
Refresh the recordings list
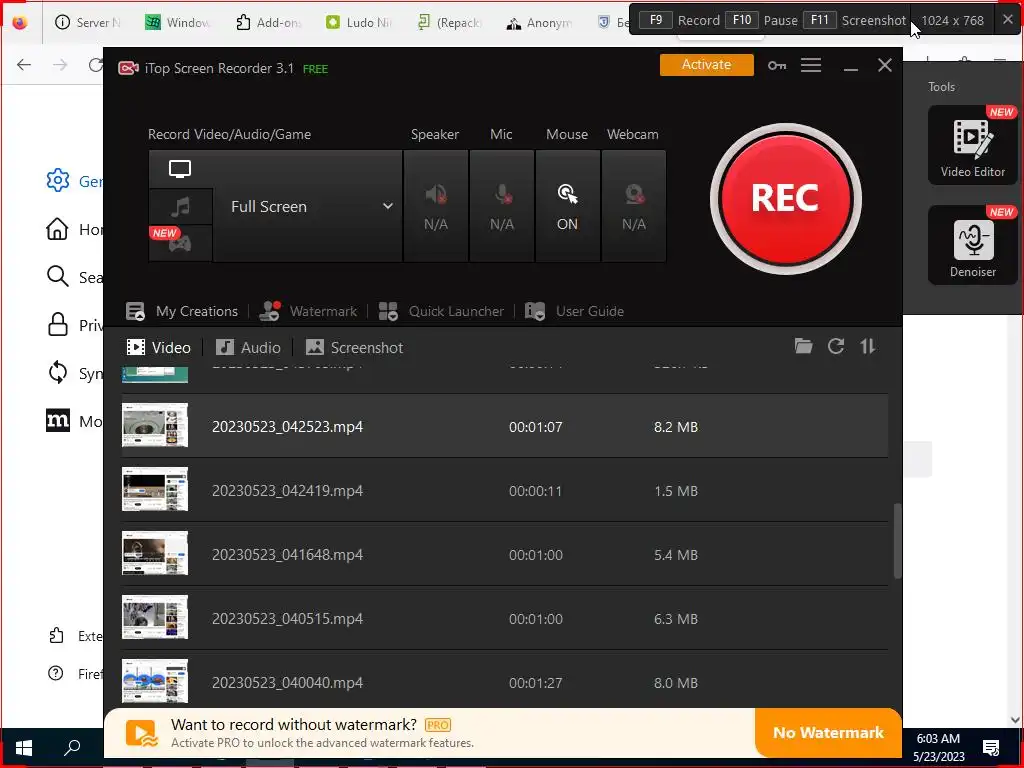[x=836, y=346]
